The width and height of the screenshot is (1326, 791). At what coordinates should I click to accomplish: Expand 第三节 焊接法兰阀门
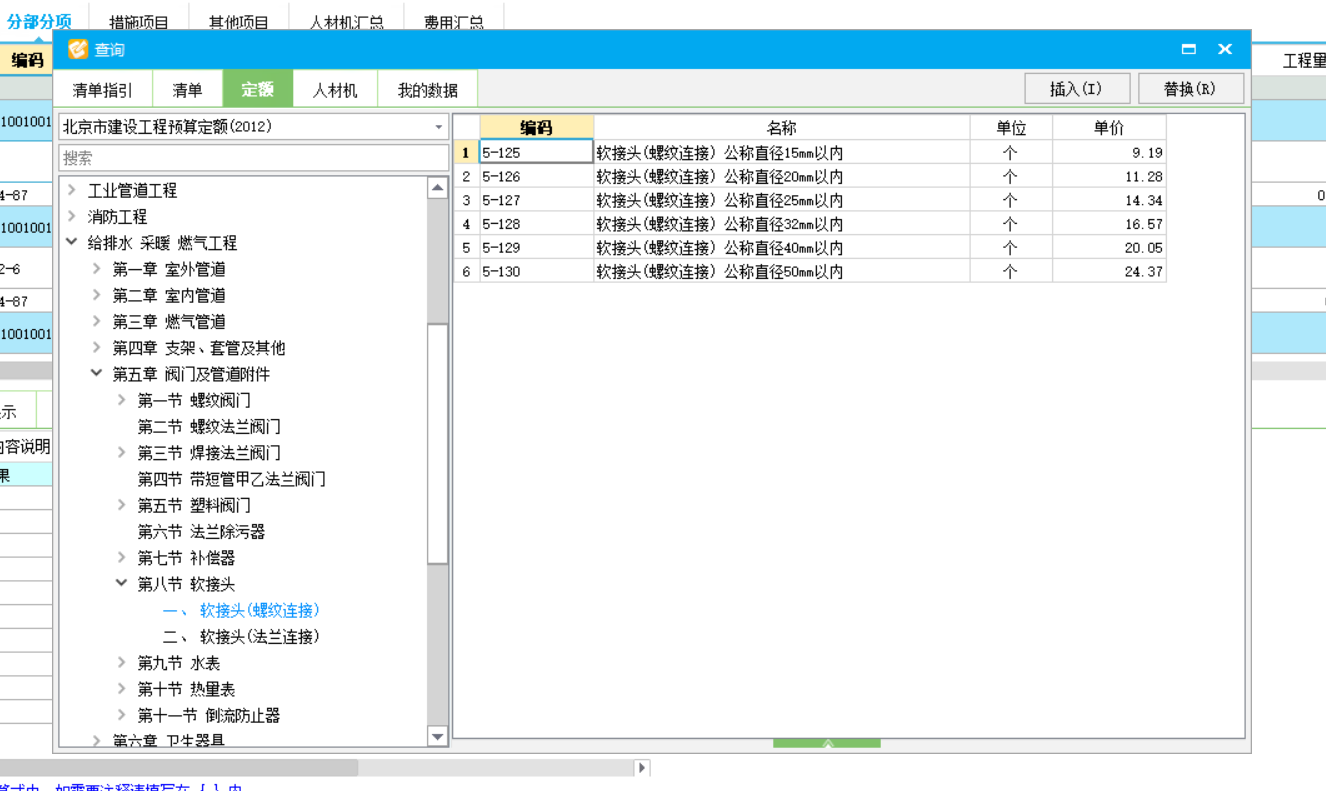click(122, 452)
